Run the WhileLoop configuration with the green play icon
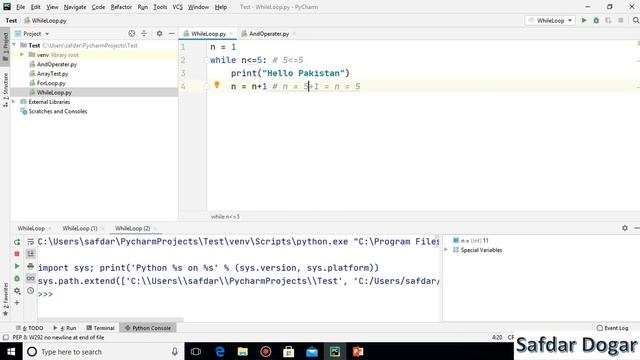Viewport: 640px width, 360px height. 584,20
